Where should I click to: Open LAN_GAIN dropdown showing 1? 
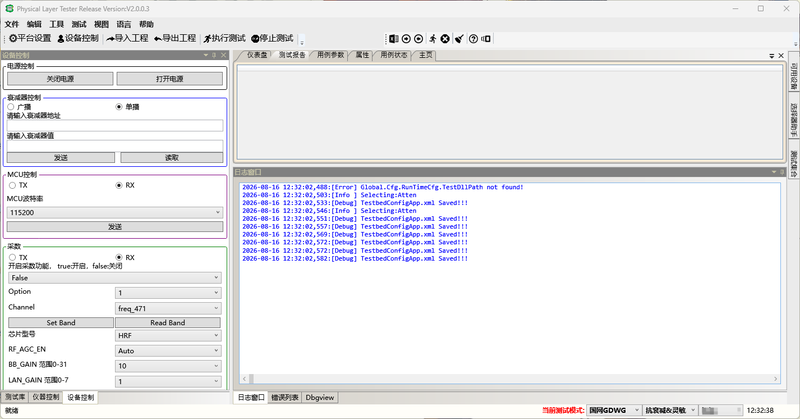click(168, 381)
